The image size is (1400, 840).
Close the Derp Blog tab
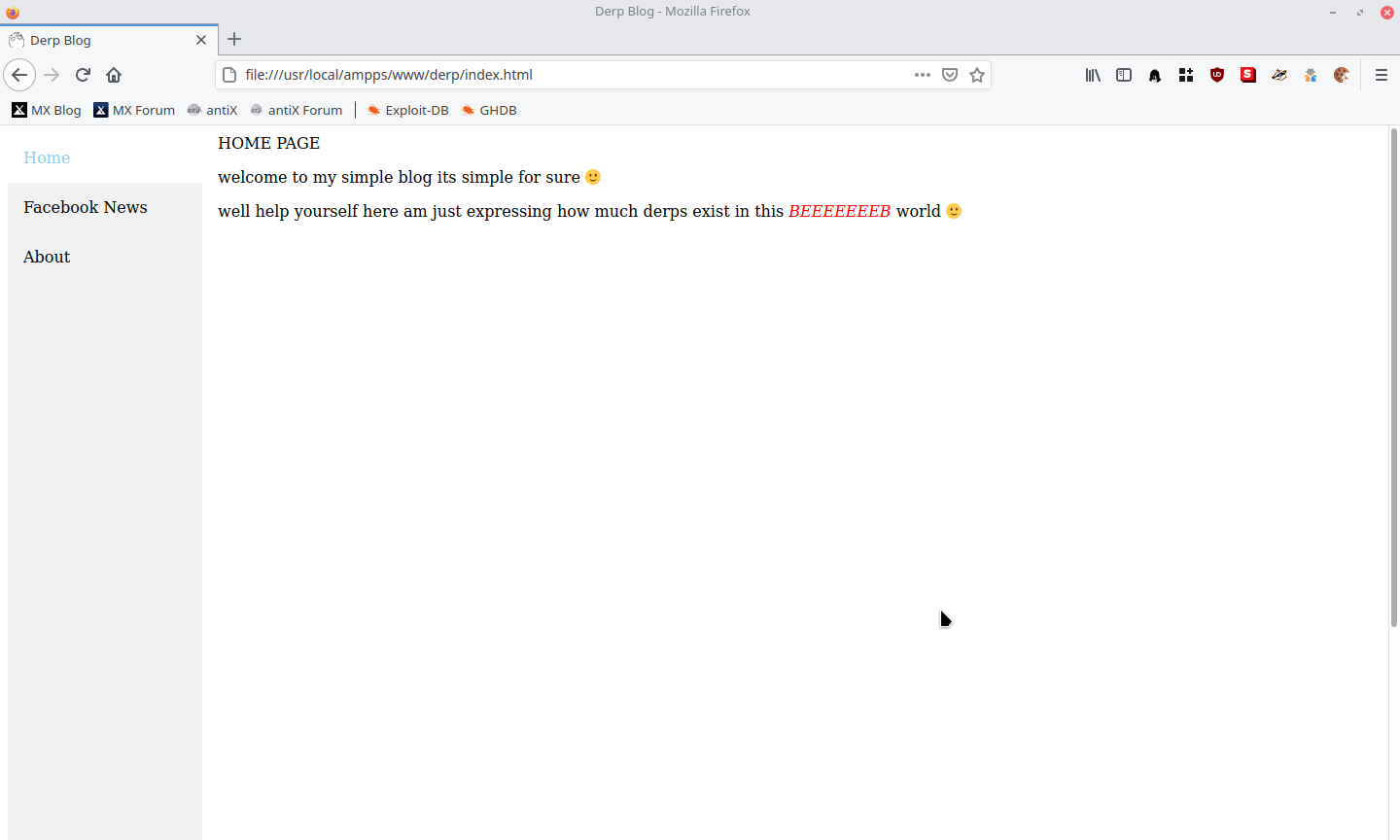point(201,40)
